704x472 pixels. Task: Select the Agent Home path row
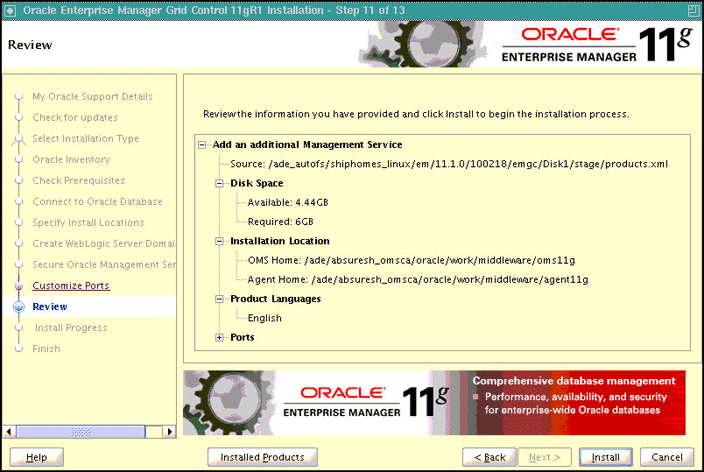(x=418, y=280)
